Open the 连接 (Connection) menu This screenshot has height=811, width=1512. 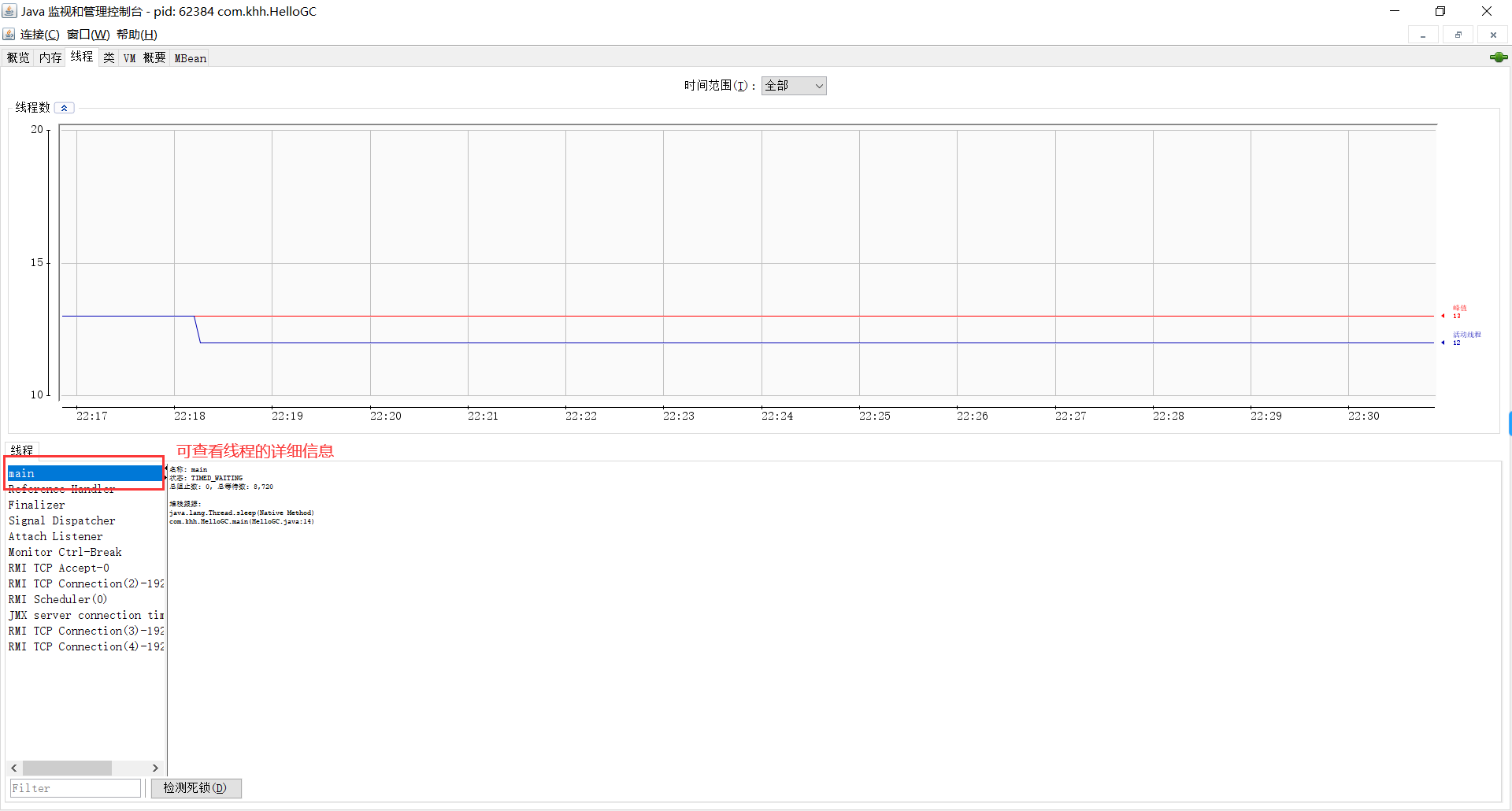[x=39, y=35]
